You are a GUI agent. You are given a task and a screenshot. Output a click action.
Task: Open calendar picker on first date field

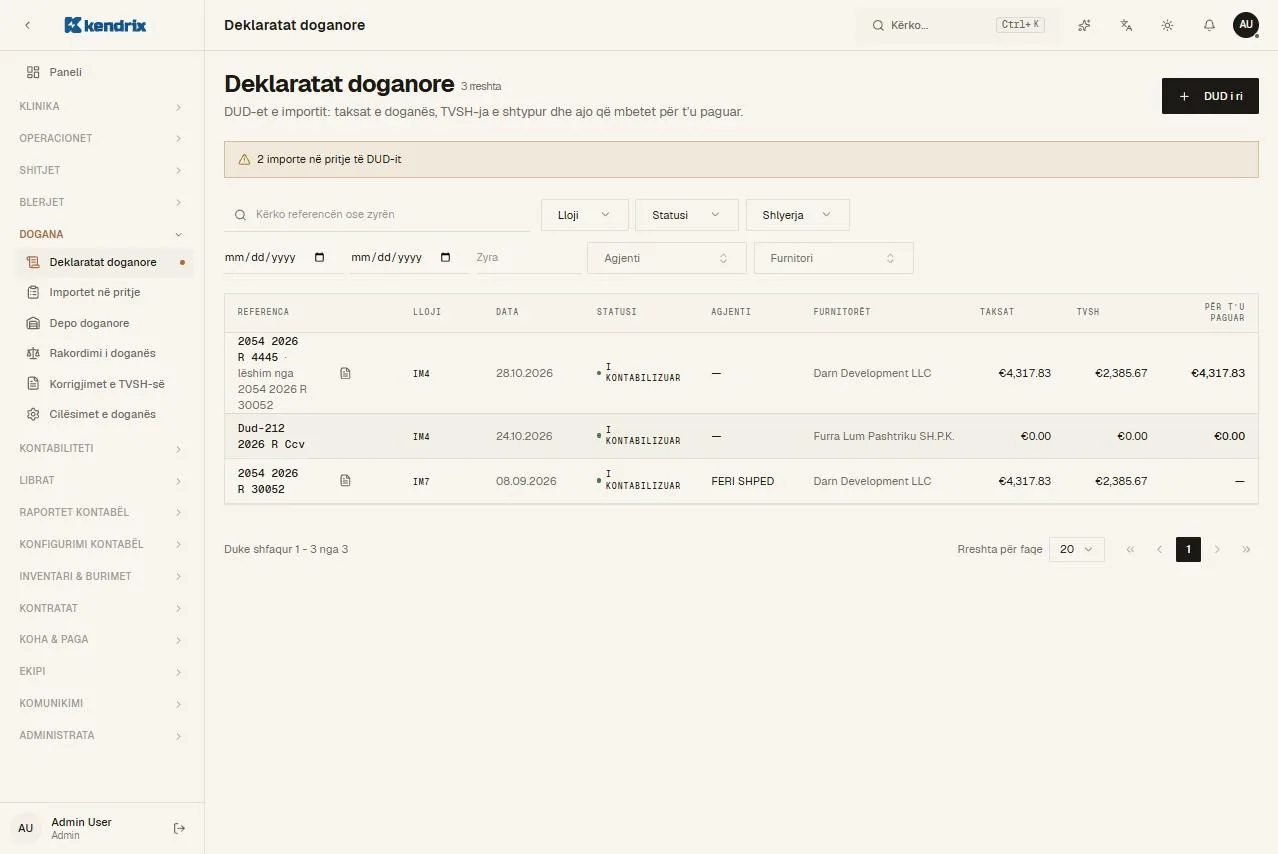pyautogui.click(x=320, y=257)
